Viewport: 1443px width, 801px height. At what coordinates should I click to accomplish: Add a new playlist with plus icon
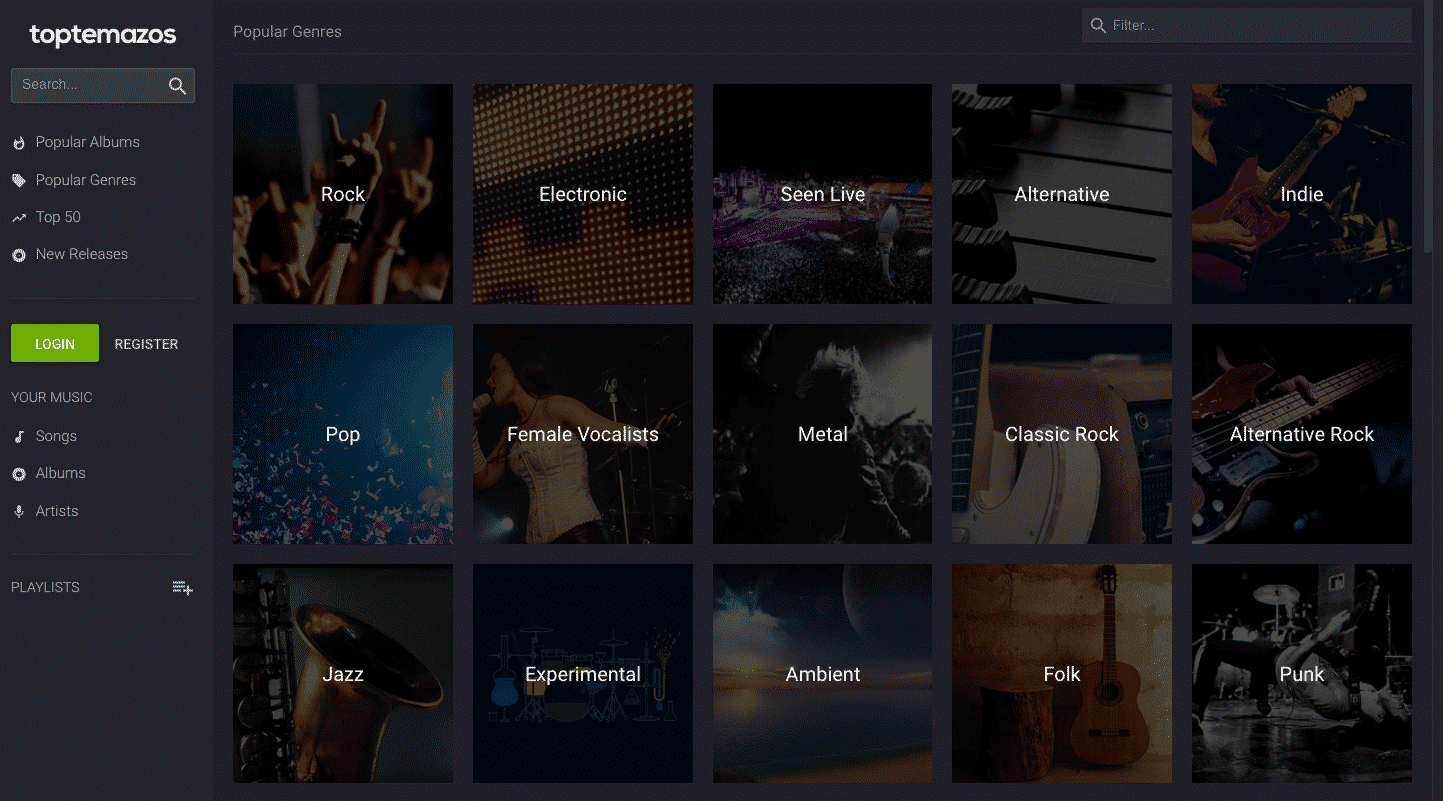point(182,588)
